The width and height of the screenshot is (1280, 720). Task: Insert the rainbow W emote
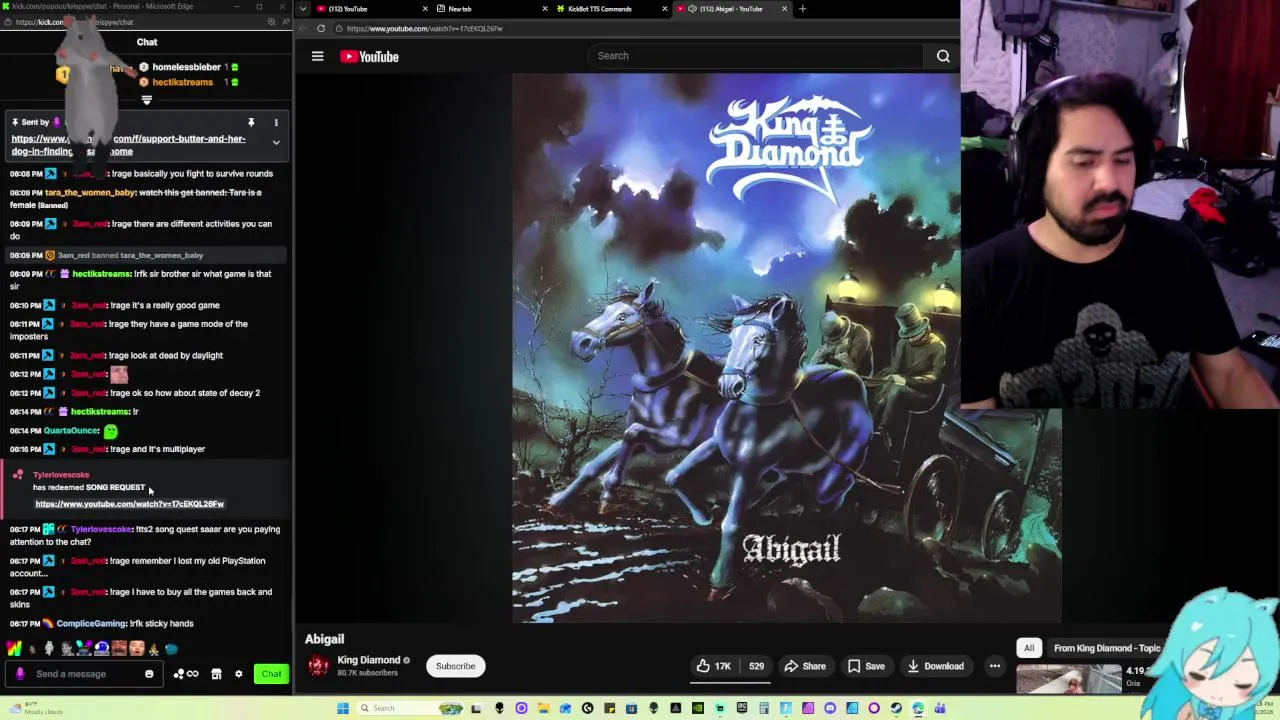(x=14, y=649)
